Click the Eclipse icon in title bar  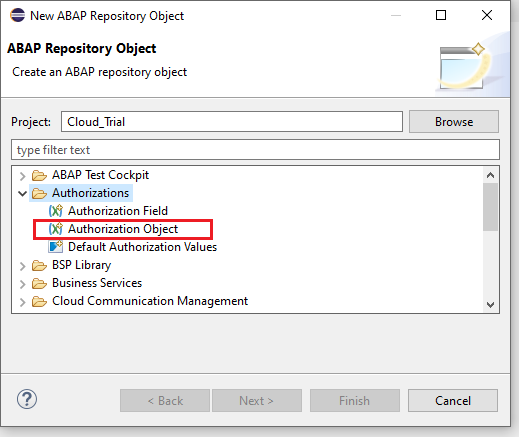[x=17, y=15]
